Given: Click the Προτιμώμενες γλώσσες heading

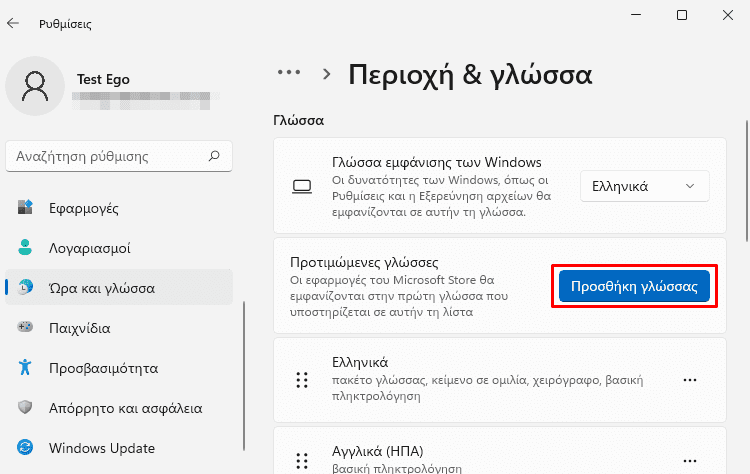Looking at the screenshot, I should tap(364, 262).
